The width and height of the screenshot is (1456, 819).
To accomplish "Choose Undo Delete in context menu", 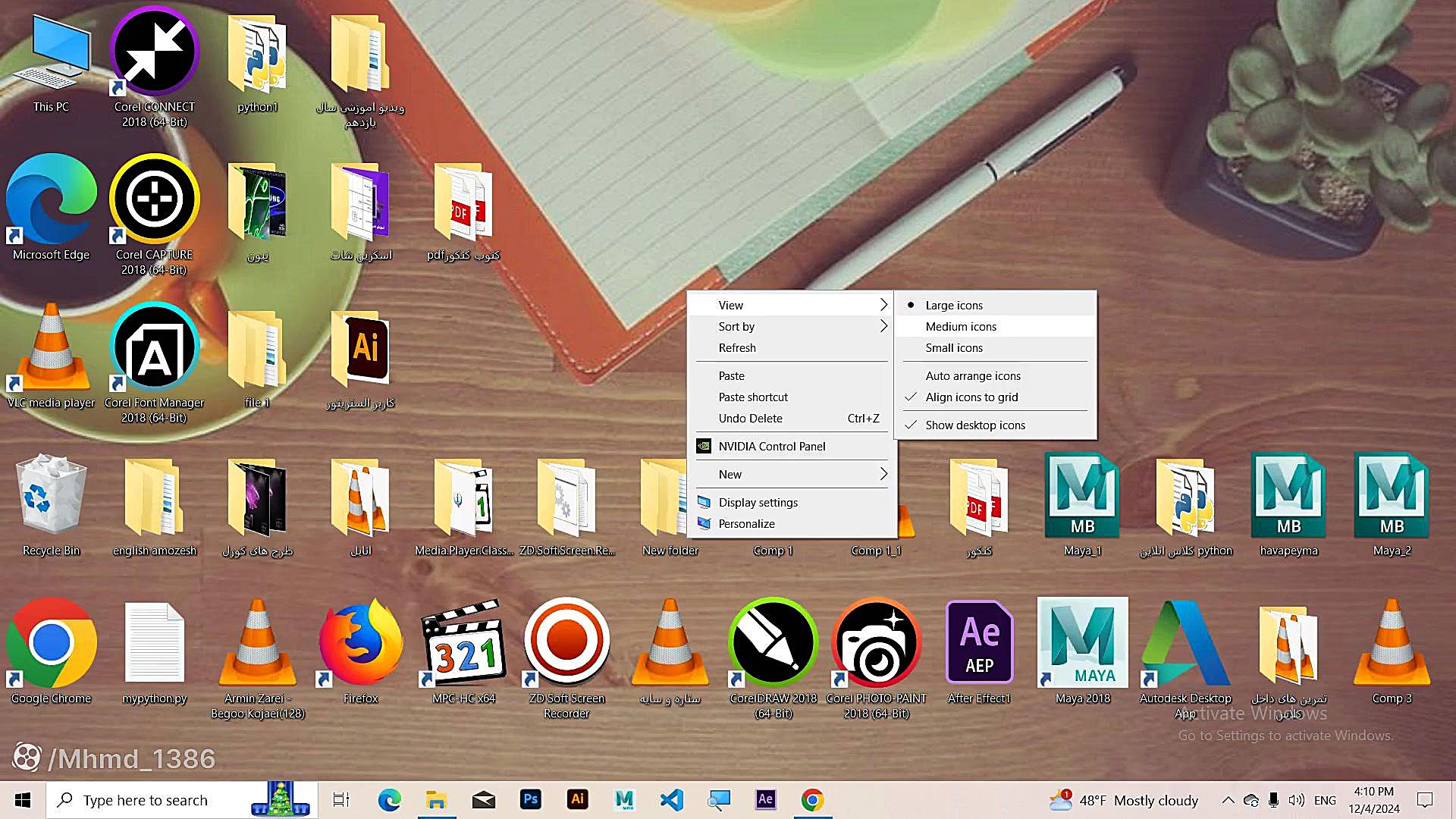I will pyautogui.click(x=792, y=418).
